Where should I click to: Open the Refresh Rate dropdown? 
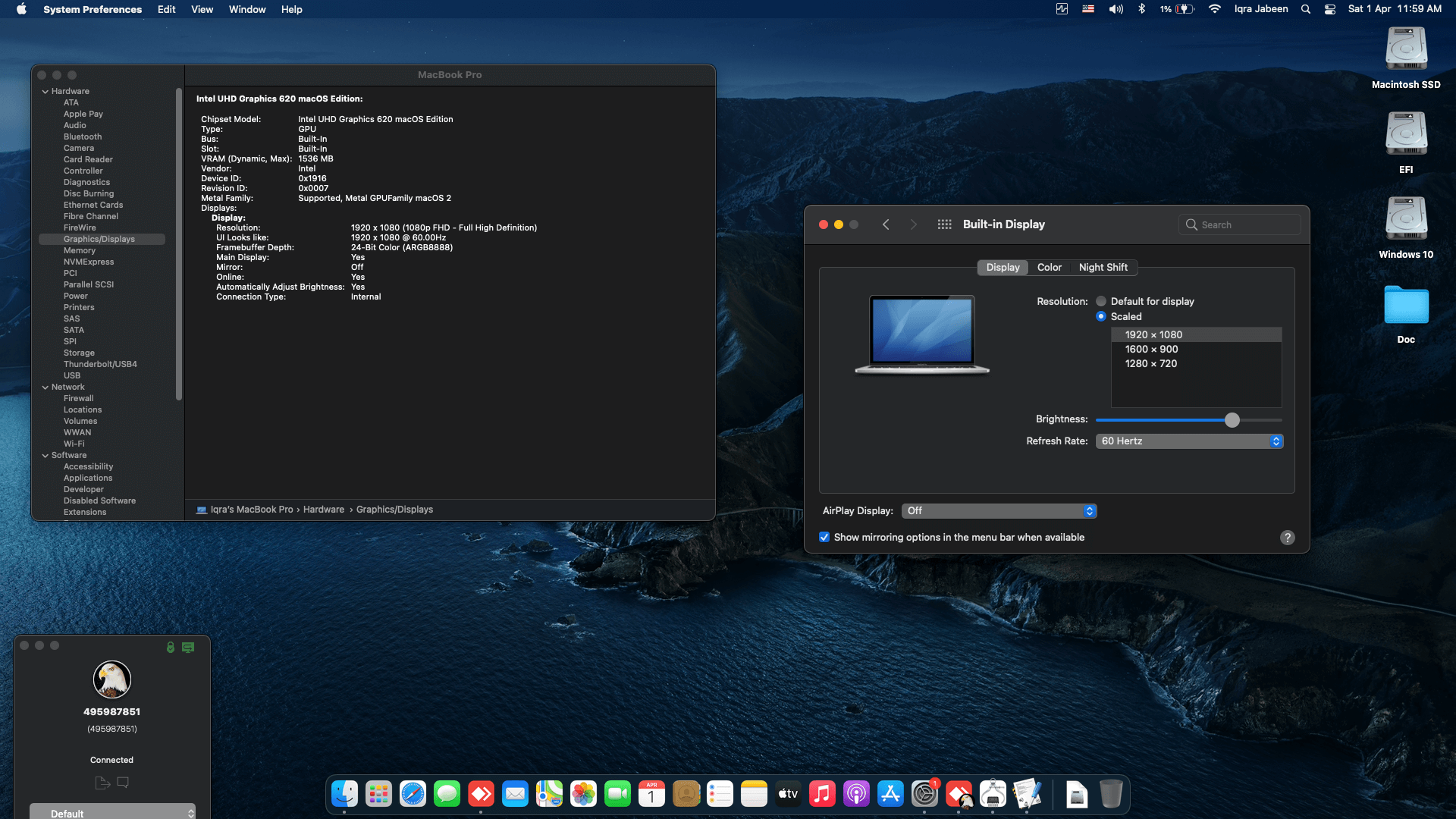[1188, 441]
